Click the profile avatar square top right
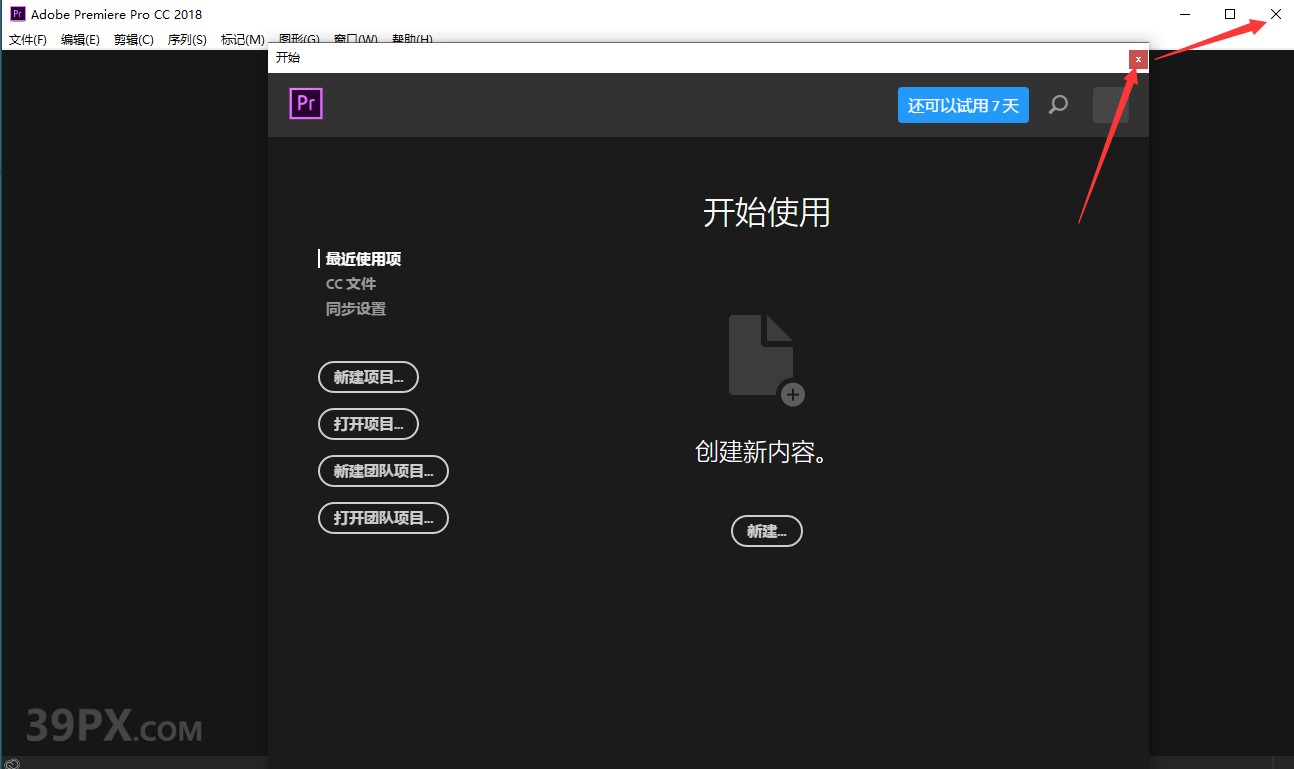1294x769 pixels. [x=1112, y=104]
